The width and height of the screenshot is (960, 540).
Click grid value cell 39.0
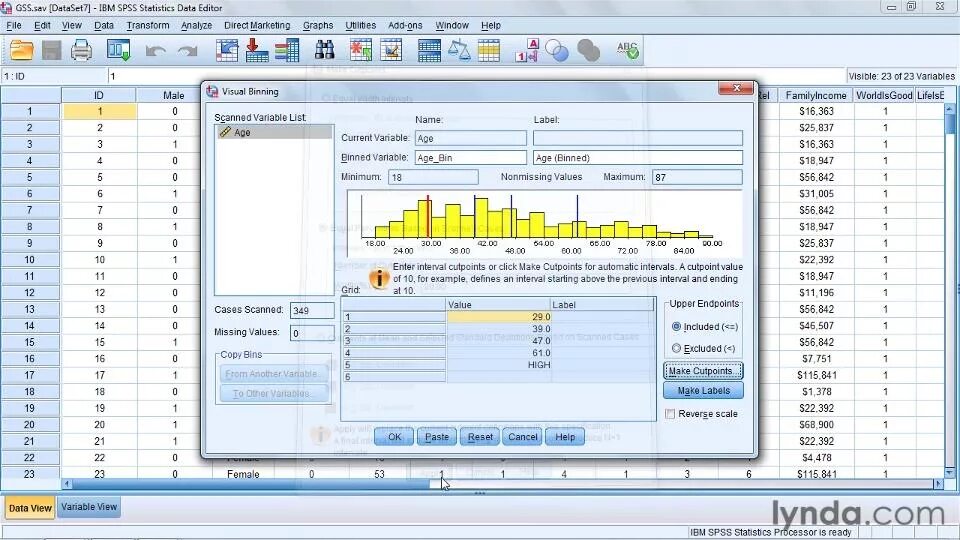point(499,329)
